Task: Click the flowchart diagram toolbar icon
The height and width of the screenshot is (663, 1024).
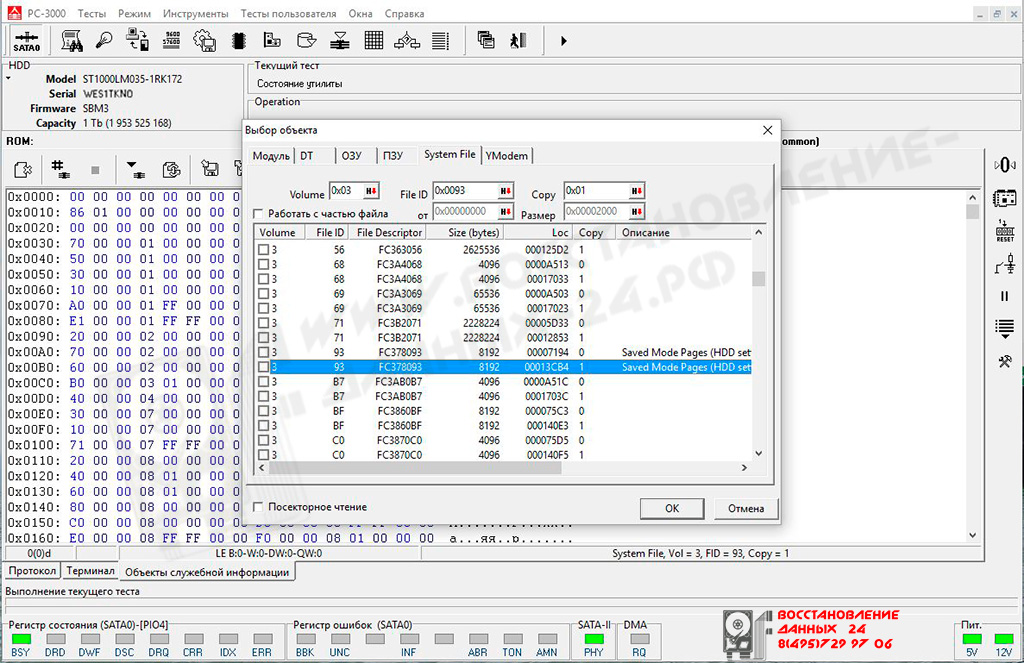Action: point(407,40)
